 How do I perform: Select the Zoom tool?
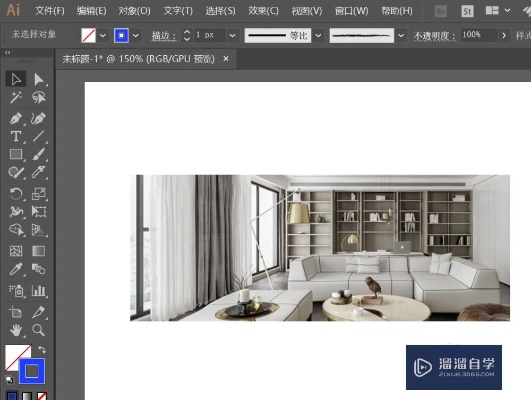[39, 330]
